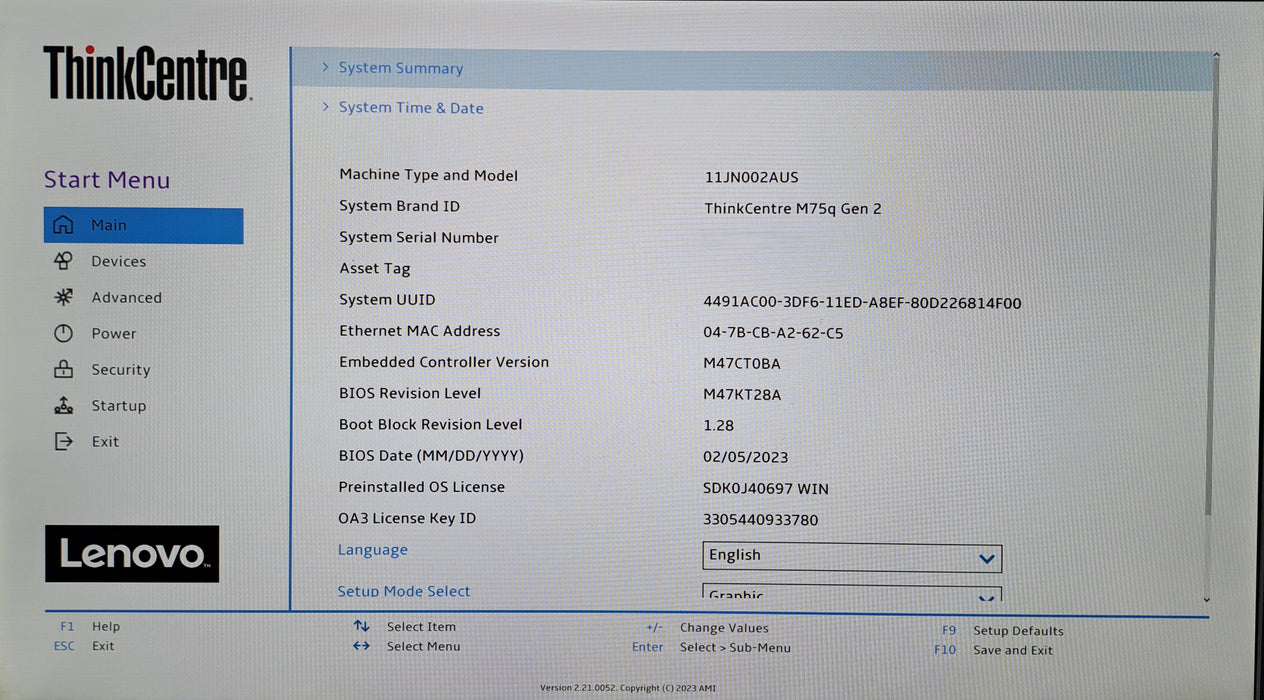This screenshot has width=1264, height=700.
Task: Click the Devices shapes icon
Action: pos(63,261)
